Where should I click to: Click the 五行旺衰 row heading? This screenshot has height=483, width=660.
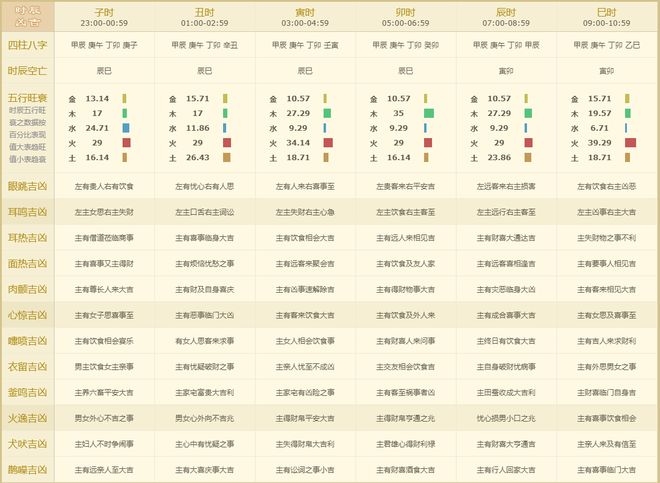pos(27,98)
